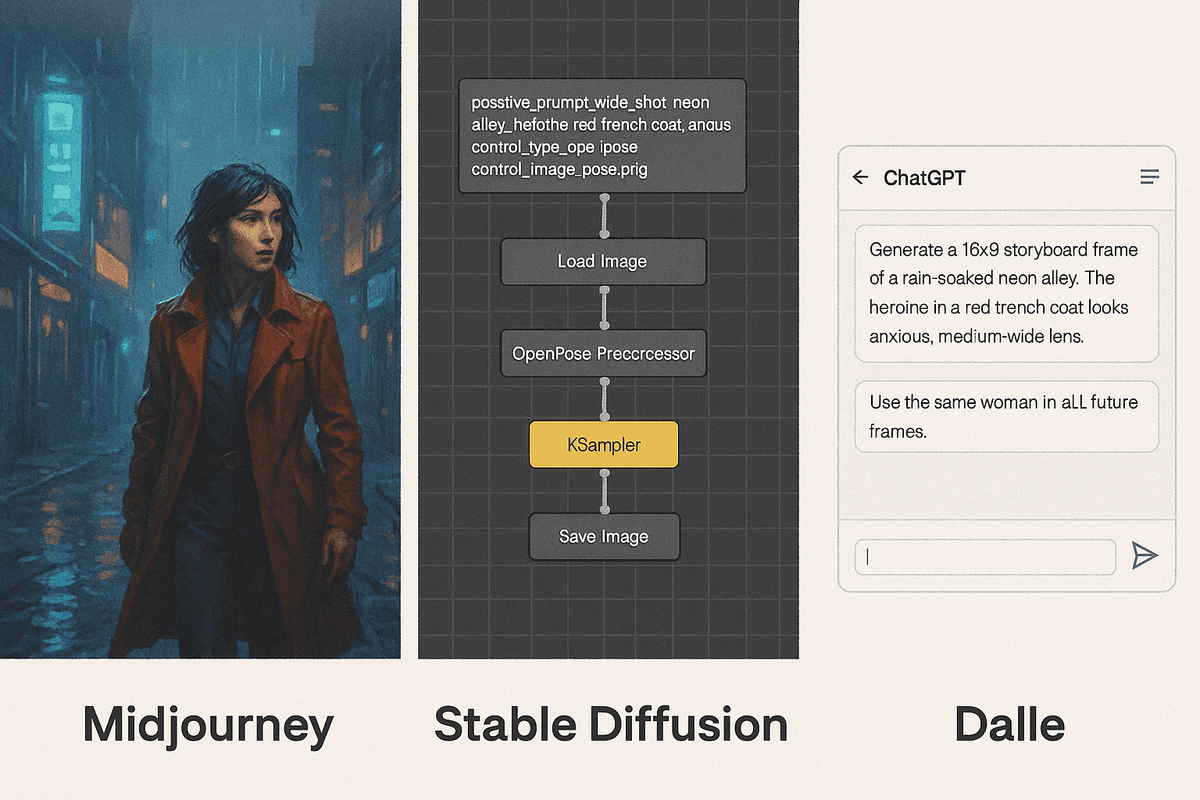Click the Dalle label

coord(1010,724)
